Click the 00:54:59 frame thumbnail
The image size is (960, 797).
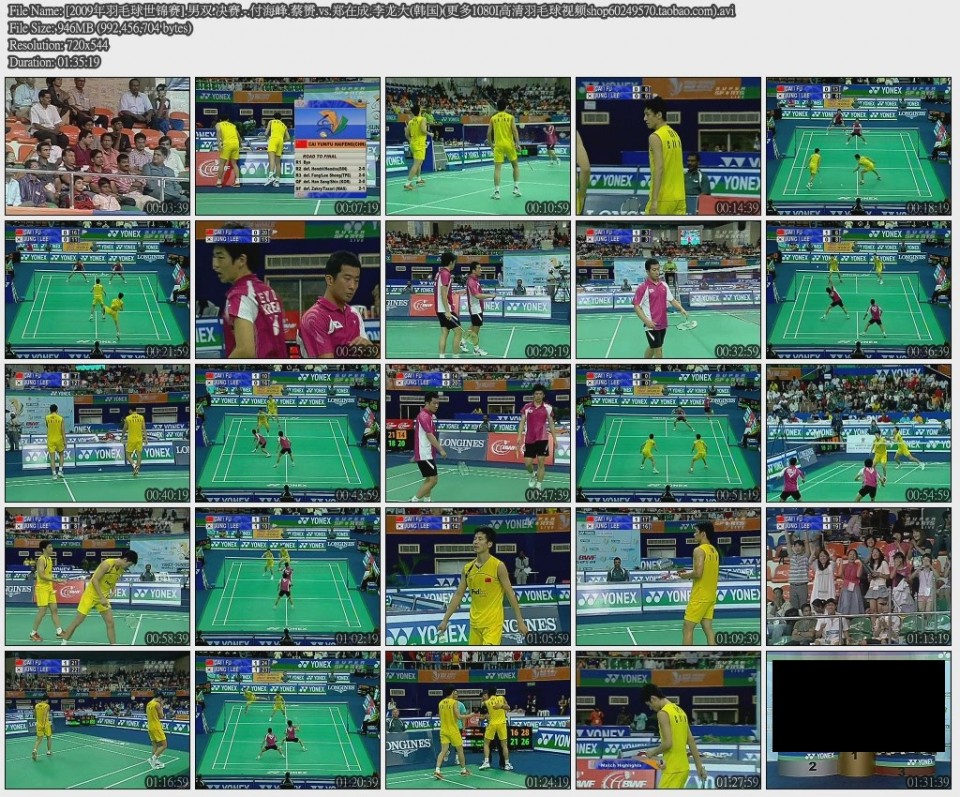coord(859,433)
